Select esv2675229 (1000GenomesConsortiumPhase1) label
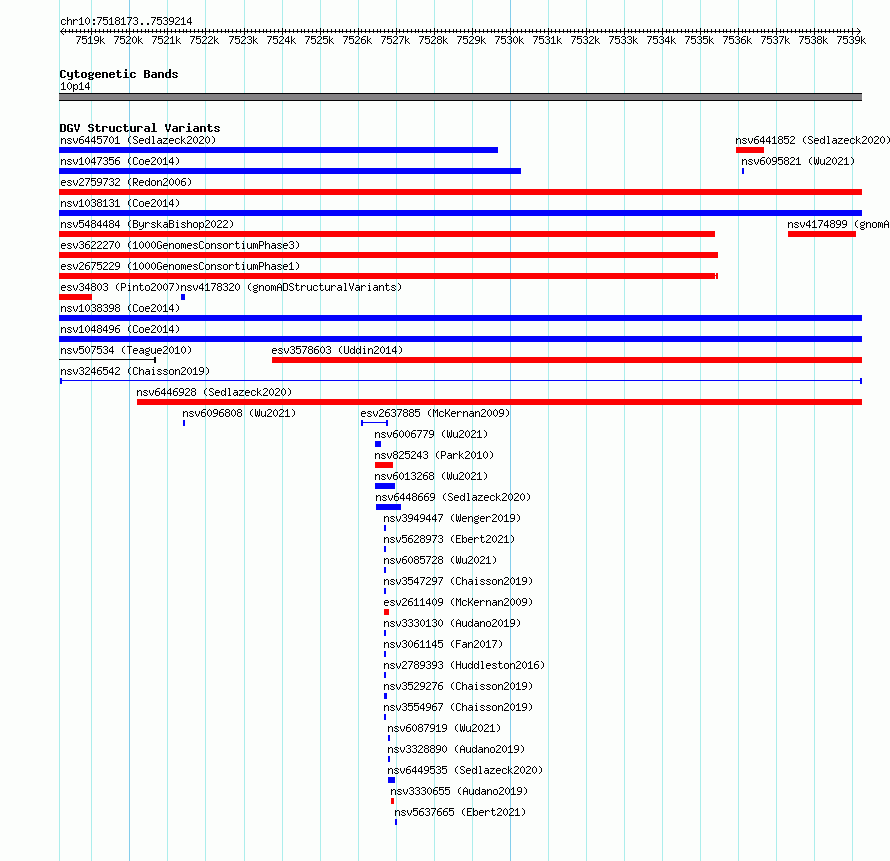 tap(180, 266)
